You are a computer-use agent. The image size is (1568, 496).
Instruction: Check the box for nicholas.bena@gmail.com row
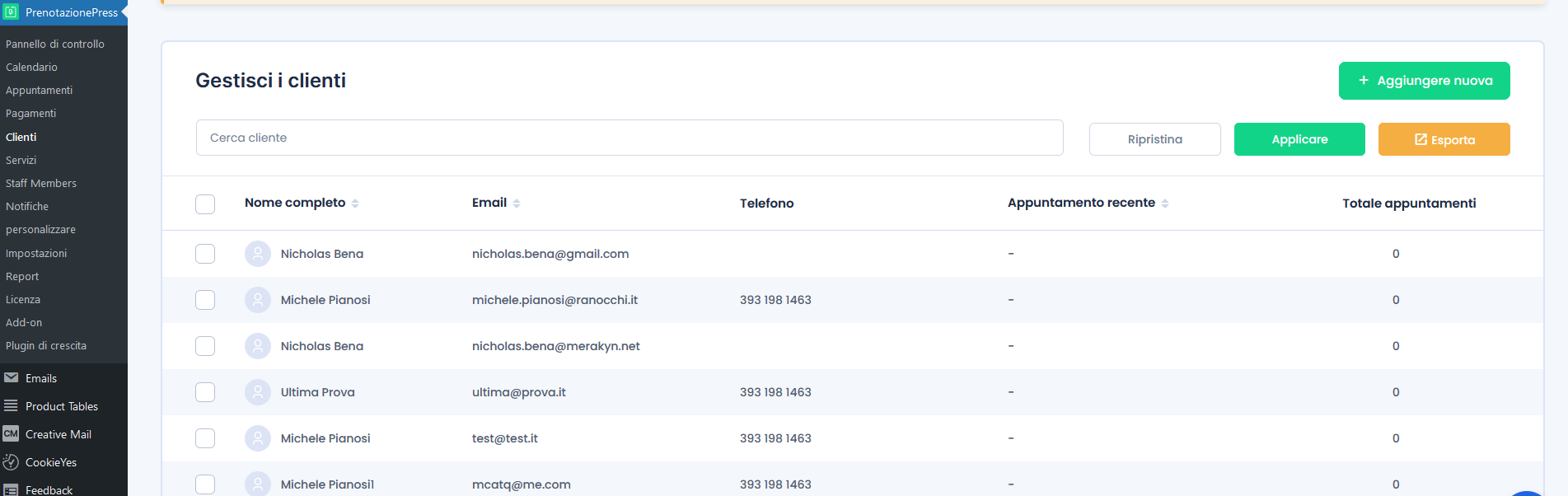(205, 254)
